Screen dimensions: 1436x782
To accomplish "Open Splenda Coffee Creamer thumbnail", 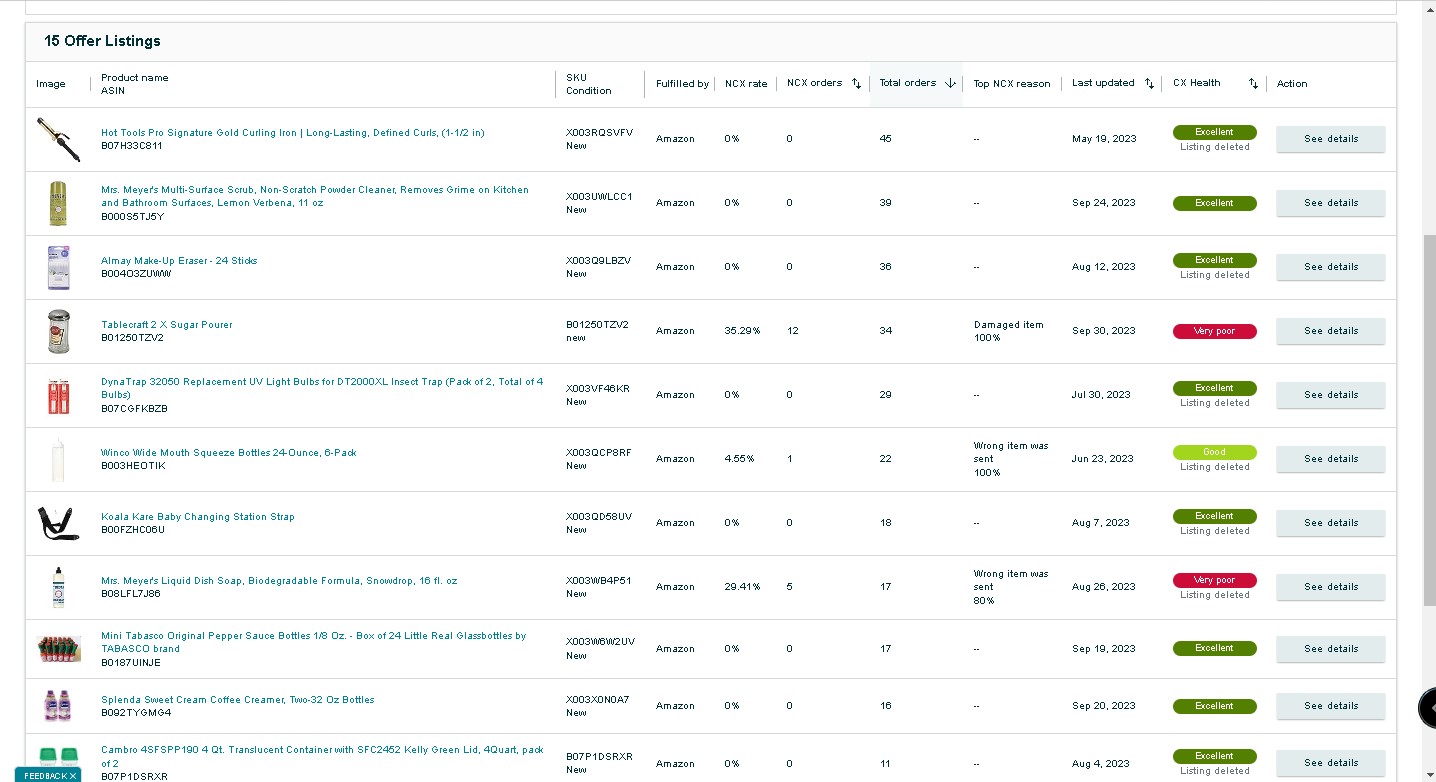I will (59, 706).
